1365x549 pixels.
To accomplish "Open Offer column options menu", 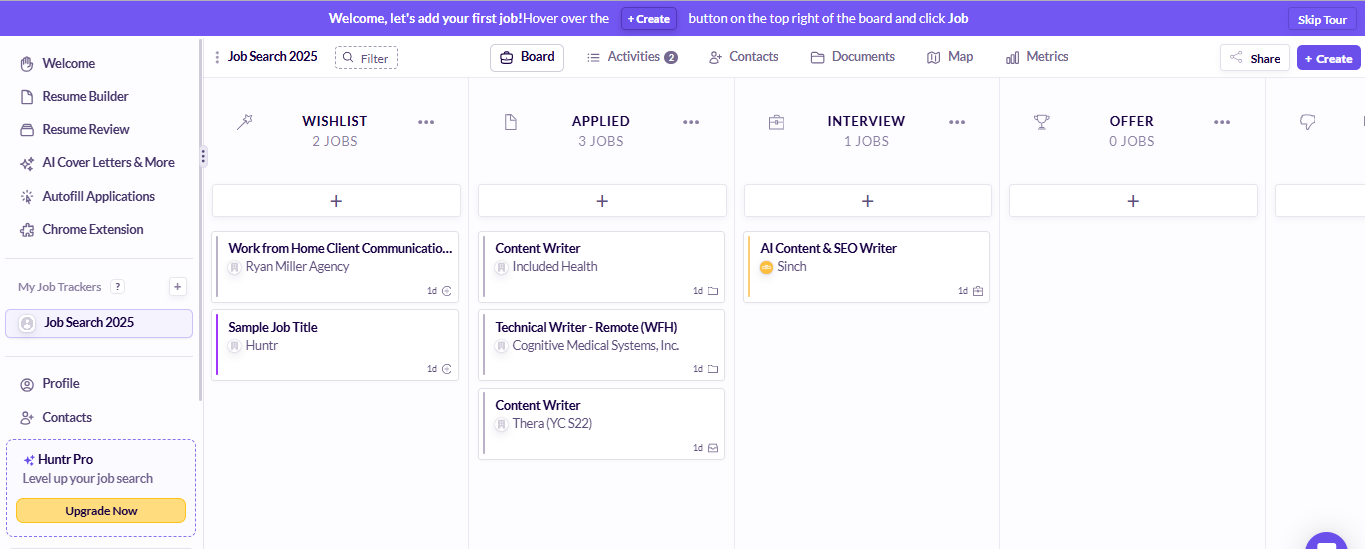I will [x=1222, y=122].
